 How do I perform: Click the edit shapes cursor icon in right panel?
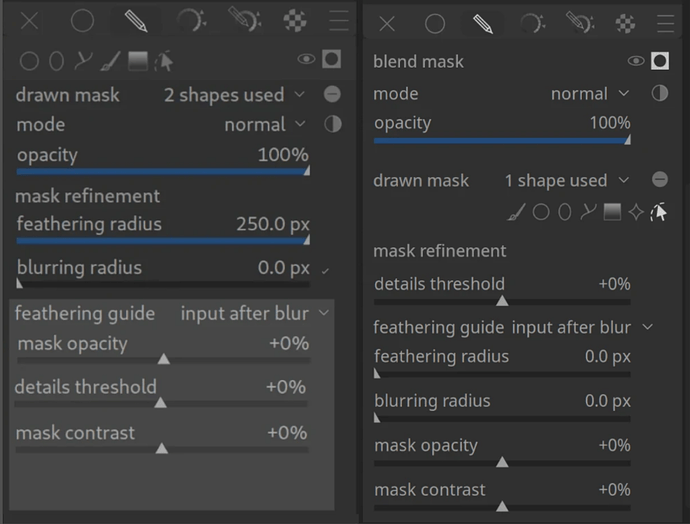pos(659,211)
